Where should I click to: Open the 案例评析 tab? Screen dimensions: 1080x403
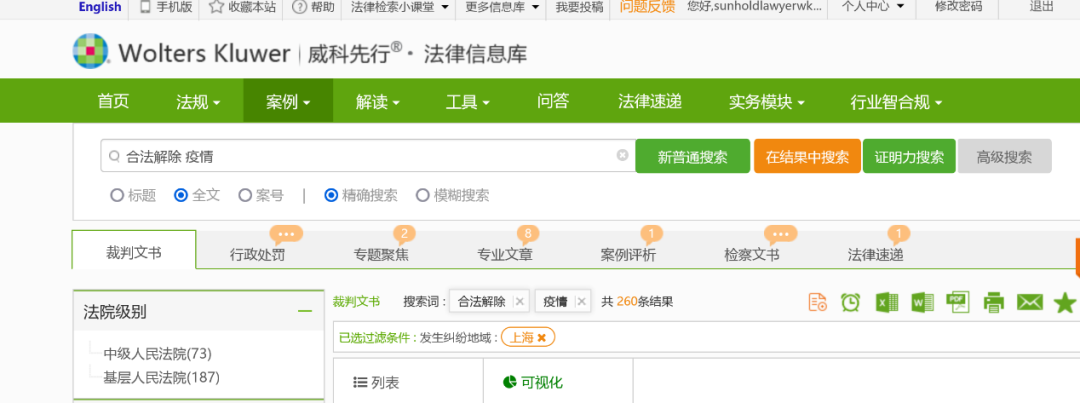tap(628, 254)
